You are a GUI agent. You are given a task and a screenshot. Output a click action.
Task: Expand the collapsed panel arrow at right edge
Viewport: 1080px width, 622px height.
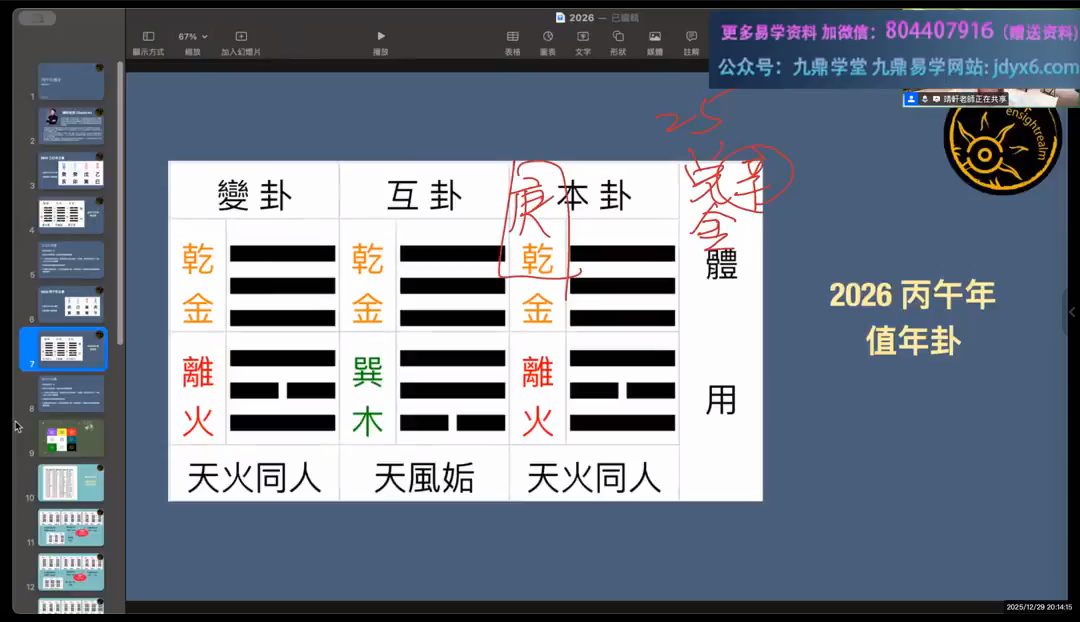[x=1072, y=312]
